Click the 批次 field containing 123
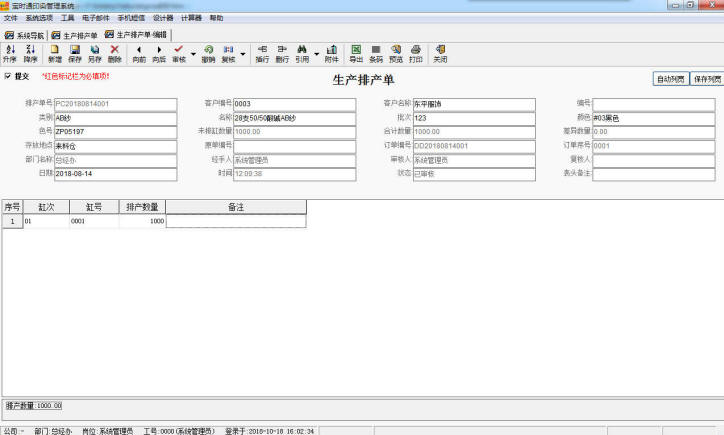 [x=474, y=118]
